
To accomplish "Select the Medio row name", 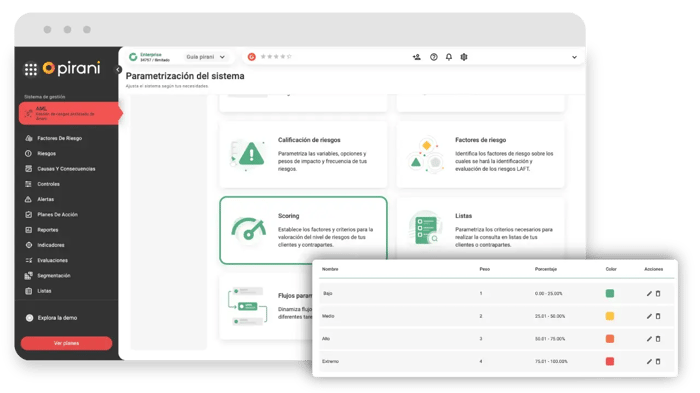I will point(328,316).
